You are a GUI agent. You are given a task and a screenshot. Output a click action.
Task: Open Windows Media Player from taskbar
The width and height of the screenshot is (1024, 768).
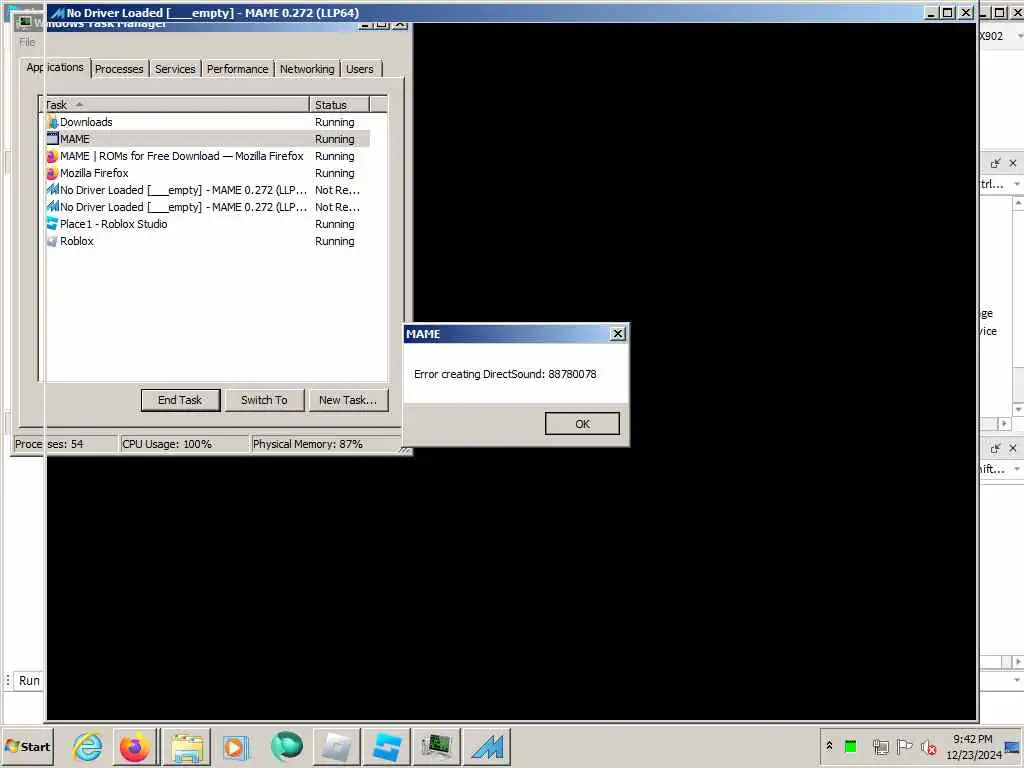[x=236, y=746]
